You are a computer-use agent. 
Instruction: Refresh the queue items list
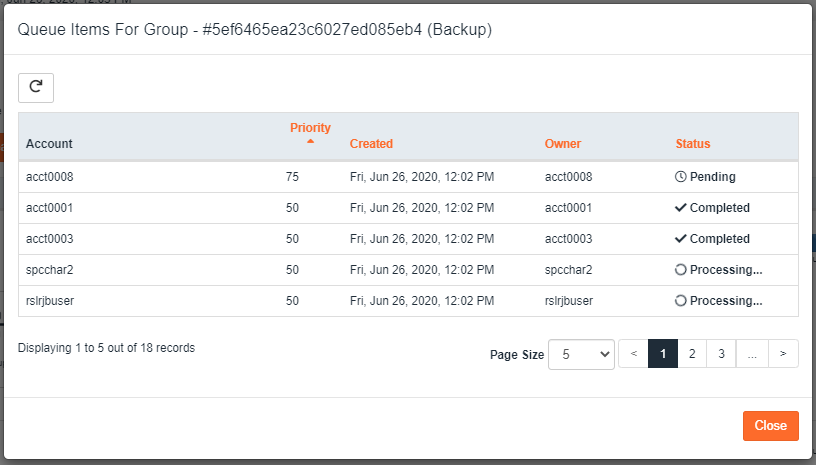pos(36,87)
